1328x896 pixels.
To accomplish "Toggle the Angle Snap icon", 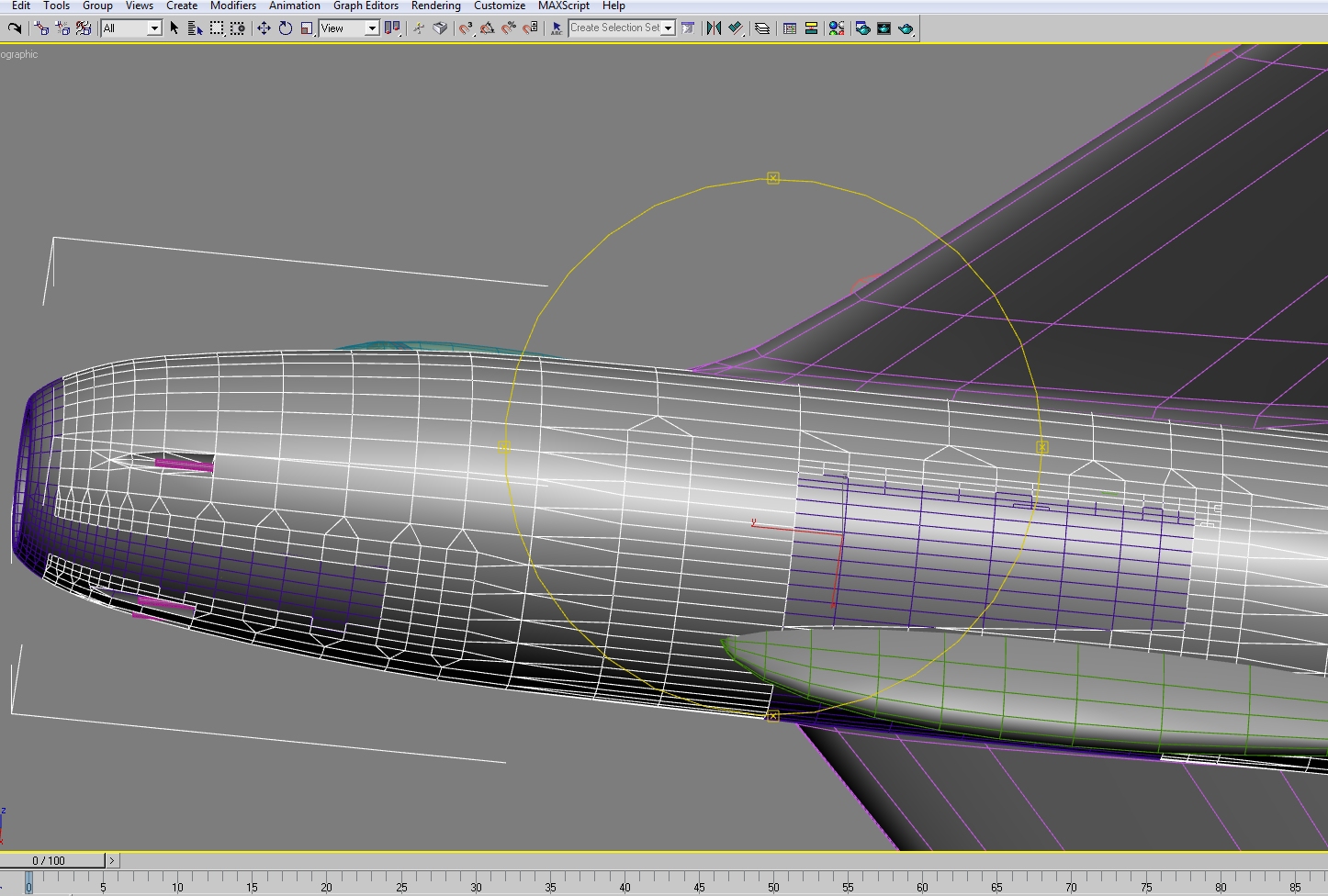I will point(487,28).
